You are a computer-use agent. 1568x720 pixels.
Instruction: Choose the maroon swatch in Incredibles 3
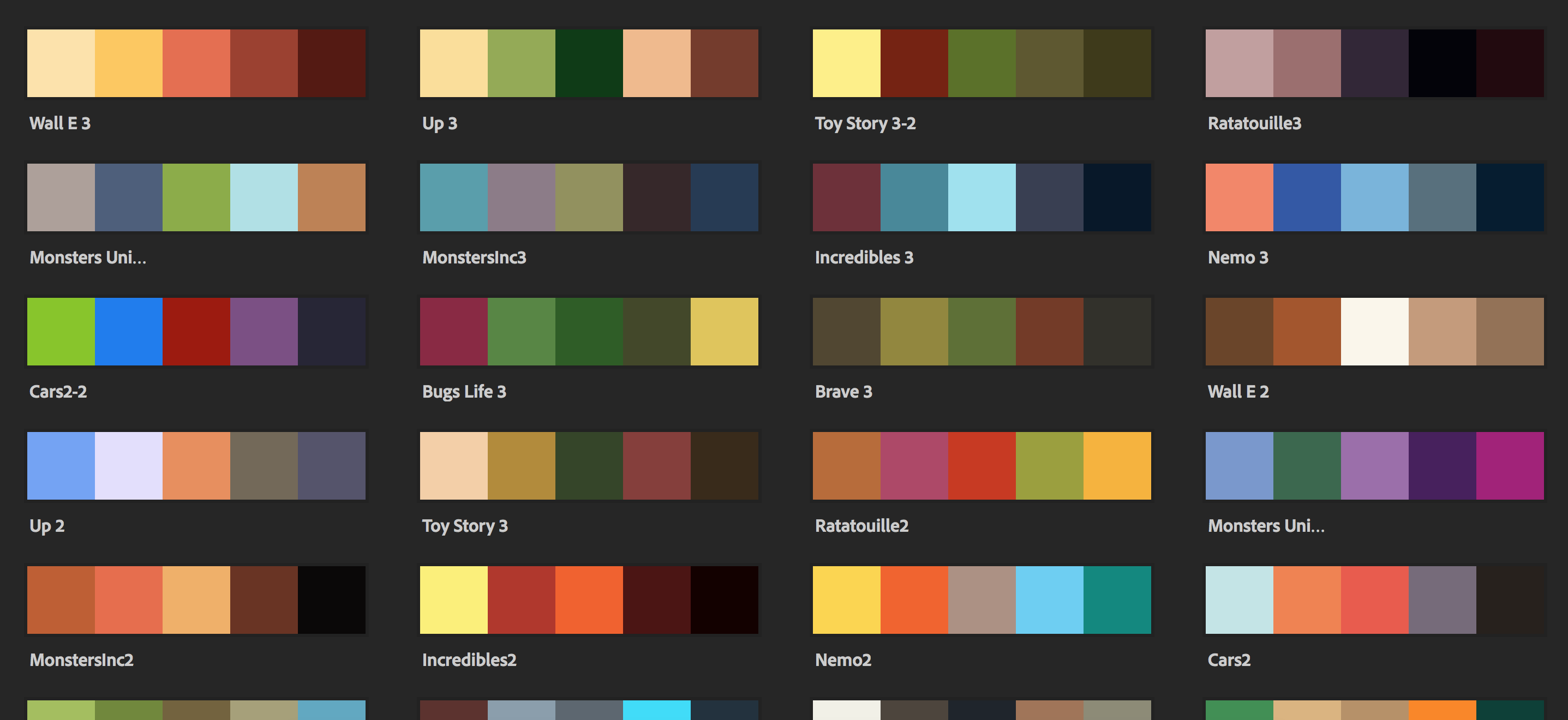tap(847, 197)
